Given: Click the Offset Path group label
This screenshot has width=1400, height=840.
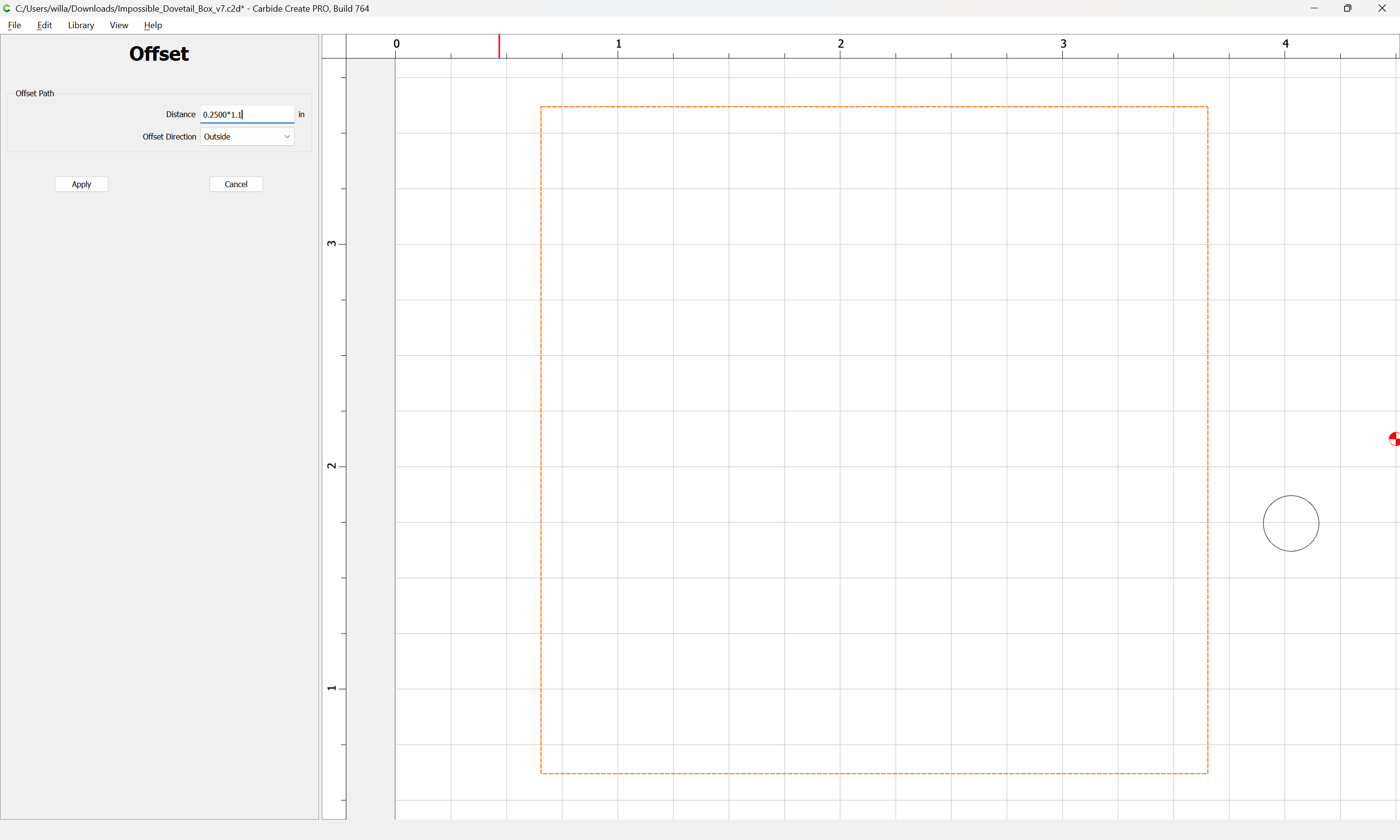Looking at the screenshot, I should (x=35, y=93).
